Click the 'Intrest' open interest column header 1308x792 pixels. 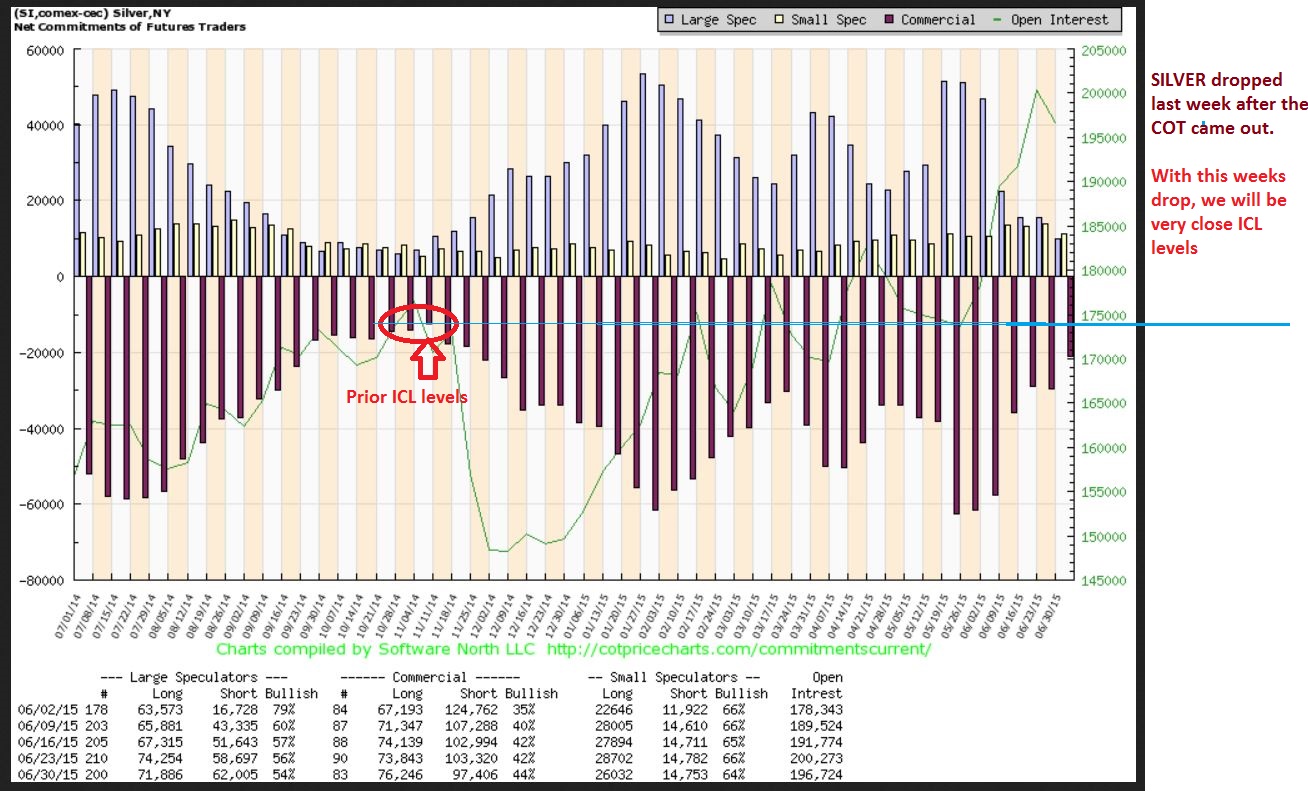tap(816, 693)
